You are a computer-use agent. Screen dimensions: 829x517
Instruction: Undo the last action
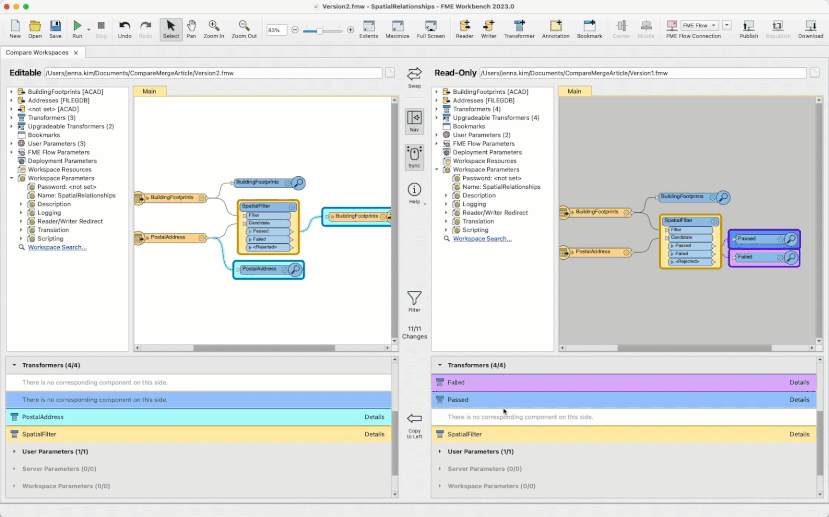click(124, 29)
